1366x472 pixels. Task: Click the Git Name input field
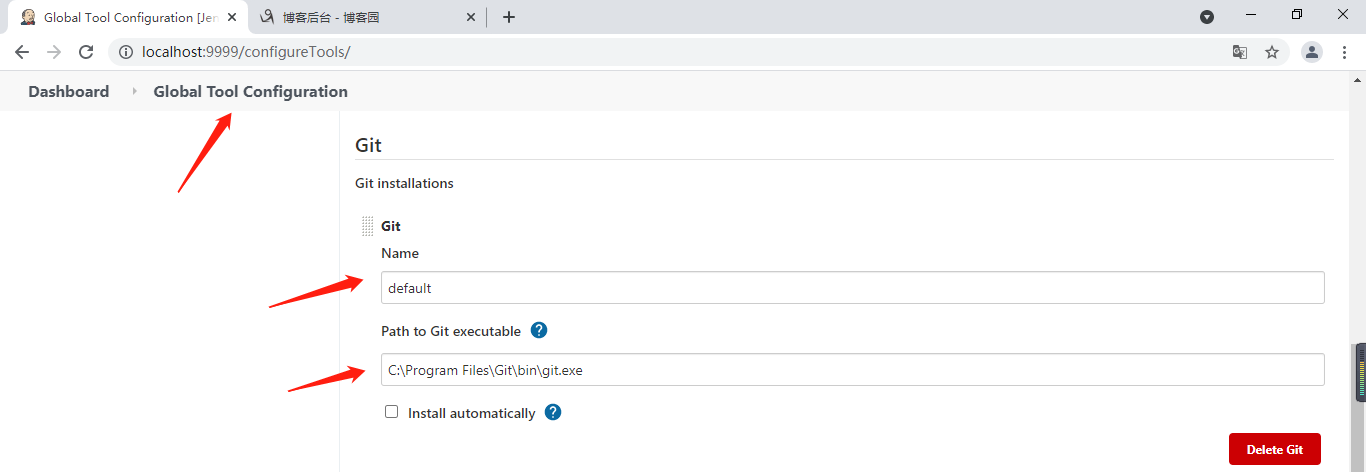point(852,288)
